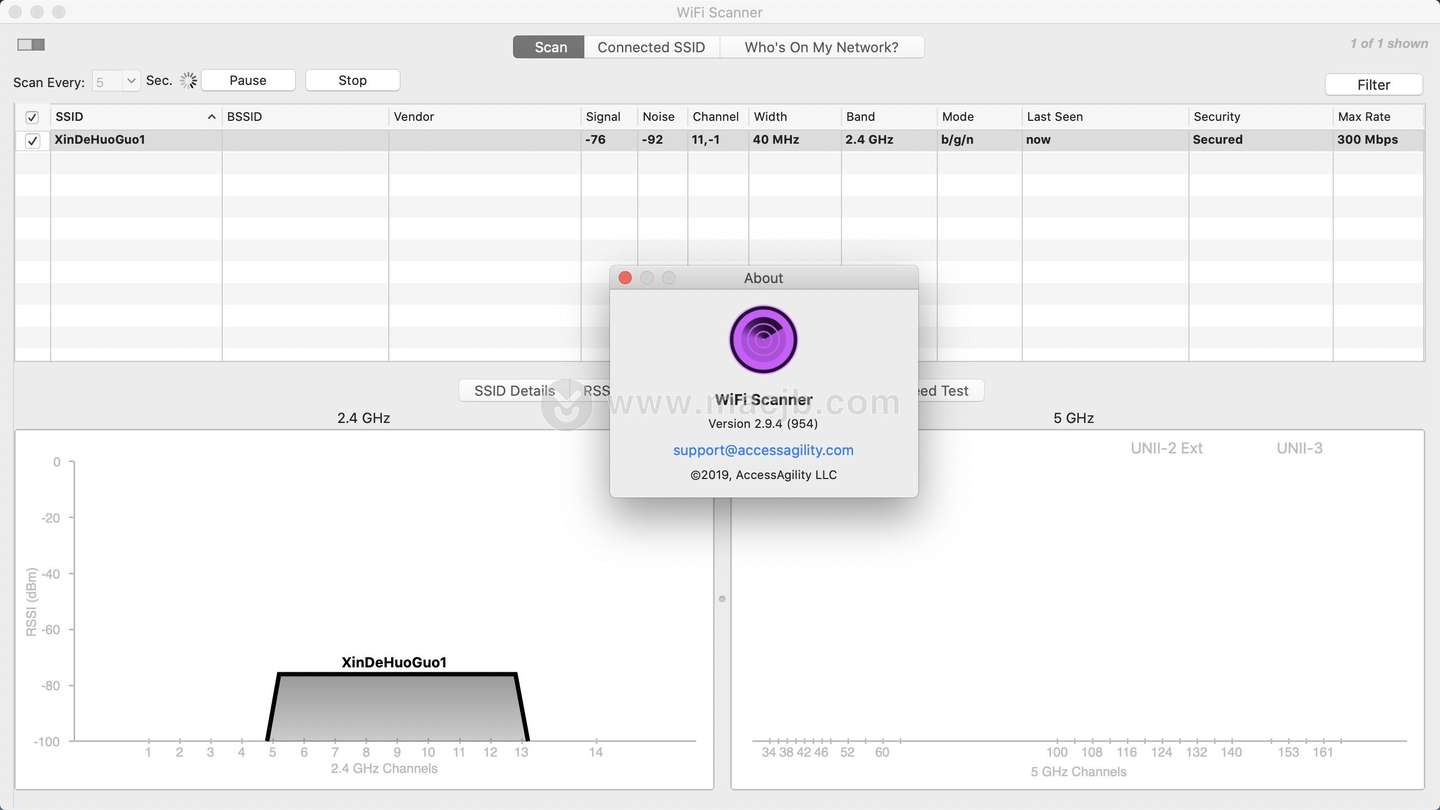Click the '5 GHz Channels' axis label
The width and height of the screenshot is (1440, 810).
click(1078, 772)
